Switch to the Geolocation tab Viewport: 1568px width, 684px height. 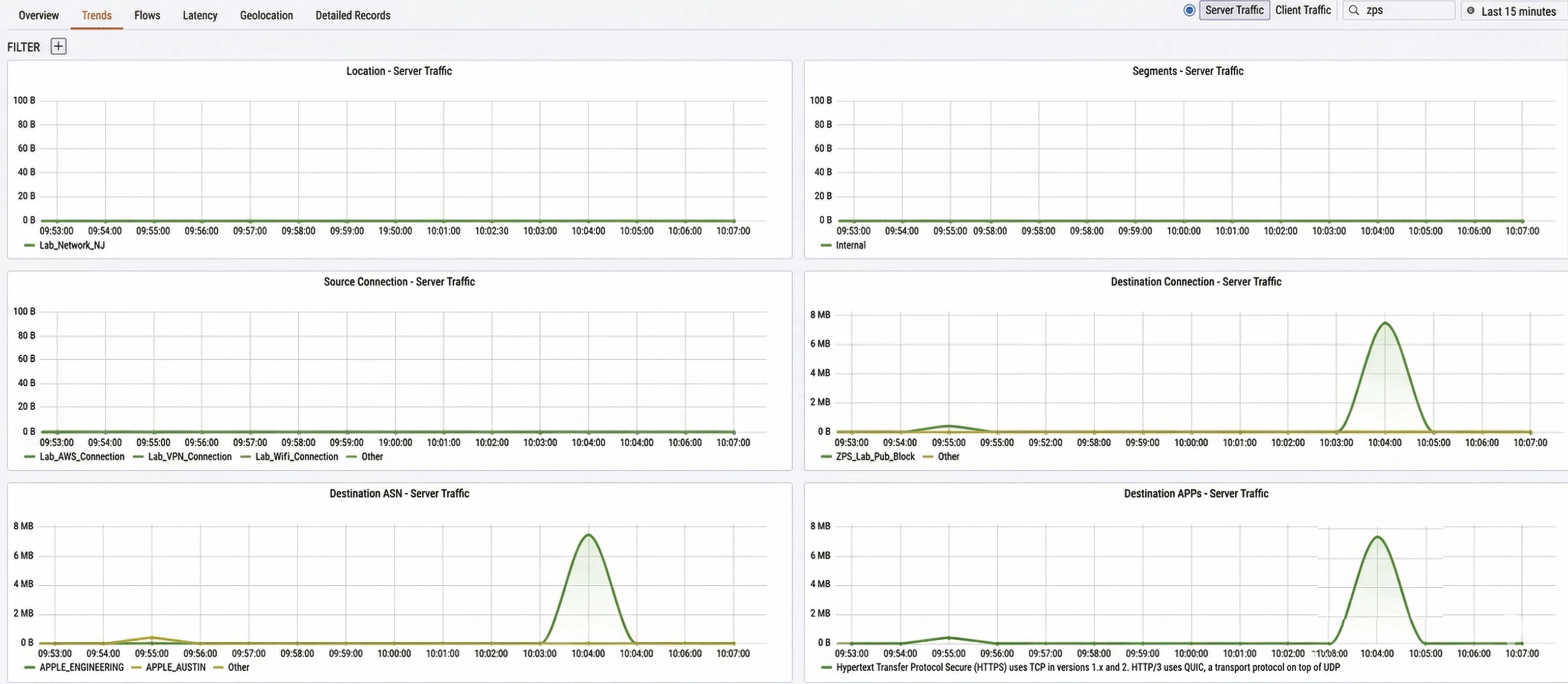tap(266, 15)
